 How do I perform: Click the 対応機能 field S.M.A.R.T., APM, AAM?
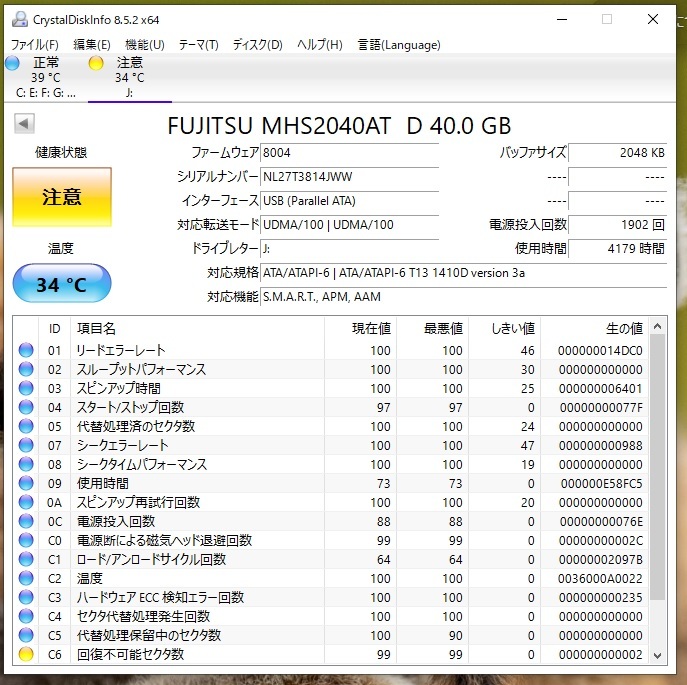pos(463,297)
